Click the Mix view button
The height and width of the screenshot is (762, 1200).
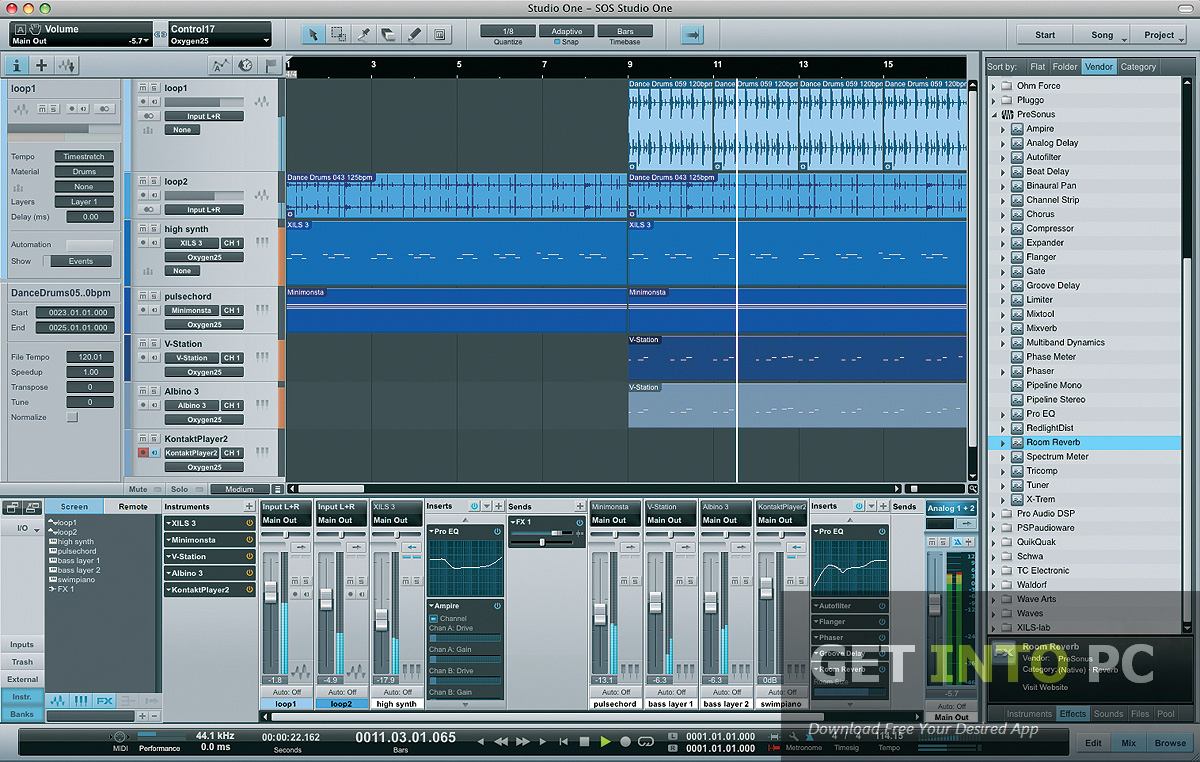[x=1128, y=743]
